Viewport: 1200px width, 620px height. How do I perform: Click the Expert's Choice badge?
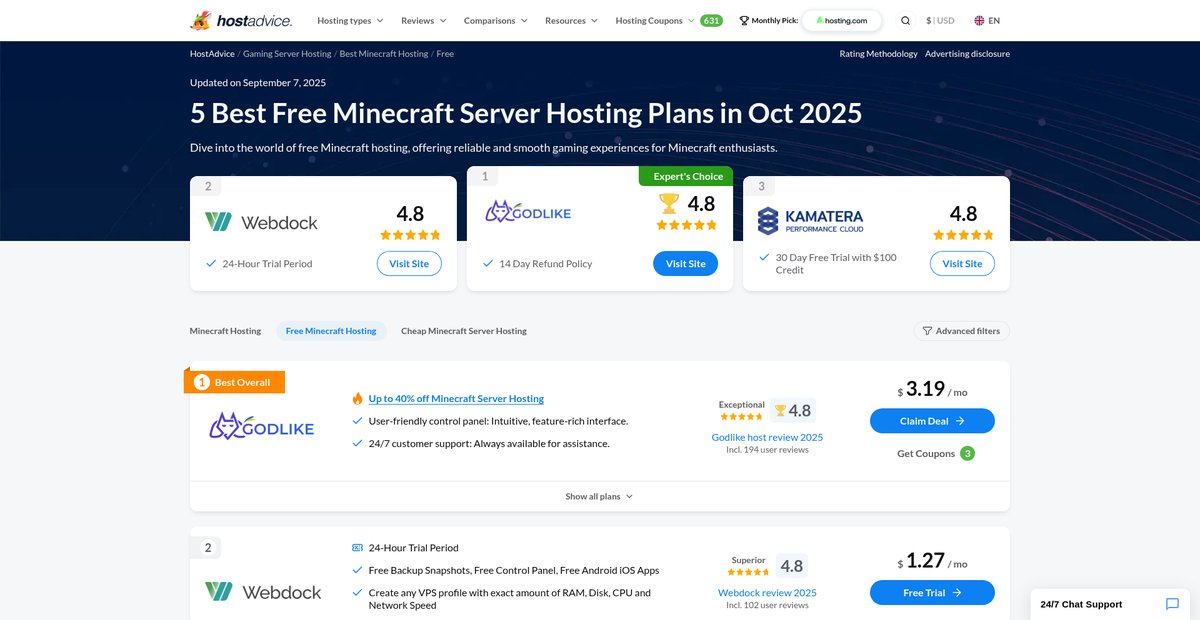(686, 176)
